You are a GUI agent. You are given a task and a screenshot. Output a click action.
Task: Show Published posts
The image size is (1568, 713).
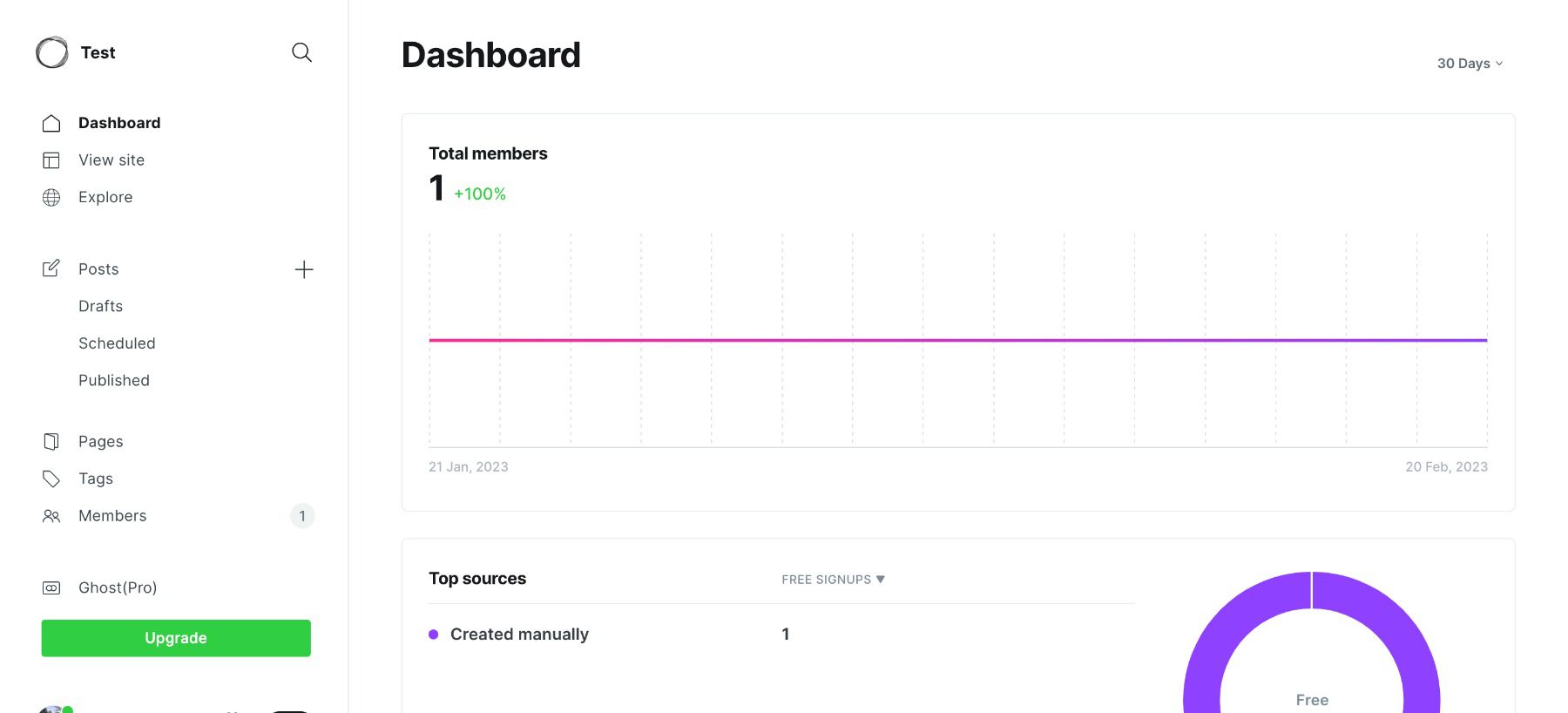pyautogui.click(x=114, y=380)
